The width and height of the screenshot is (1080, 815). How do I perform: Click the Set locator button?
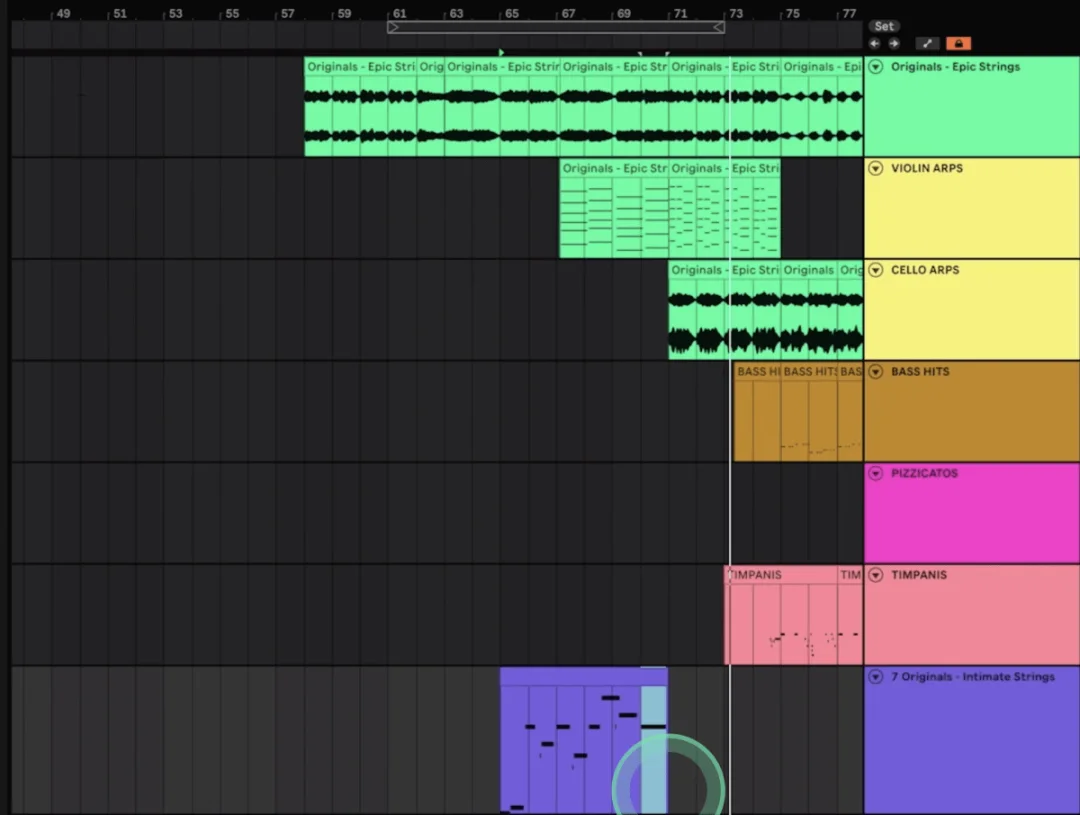[884, 26]
